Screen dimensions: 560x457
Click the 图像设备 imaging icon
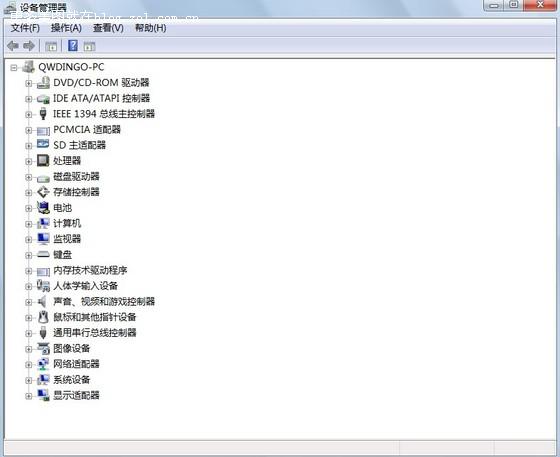(x=44, y=348)
